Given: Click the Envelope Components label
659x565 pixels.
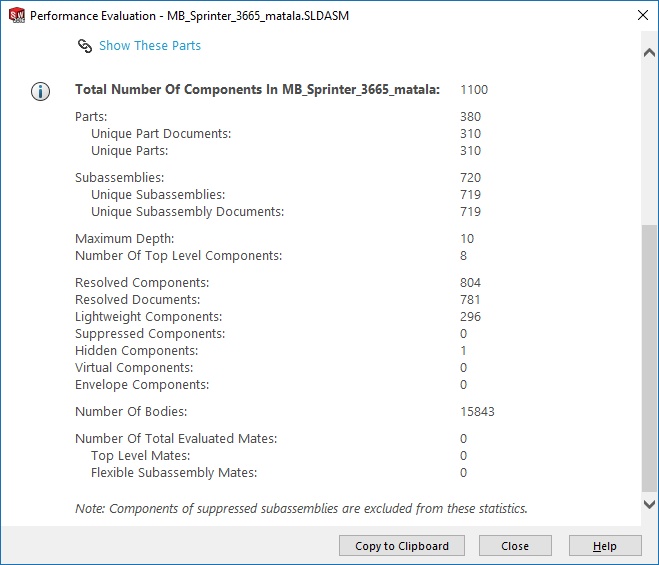Looking at the screenshot, I should [142, 385].
